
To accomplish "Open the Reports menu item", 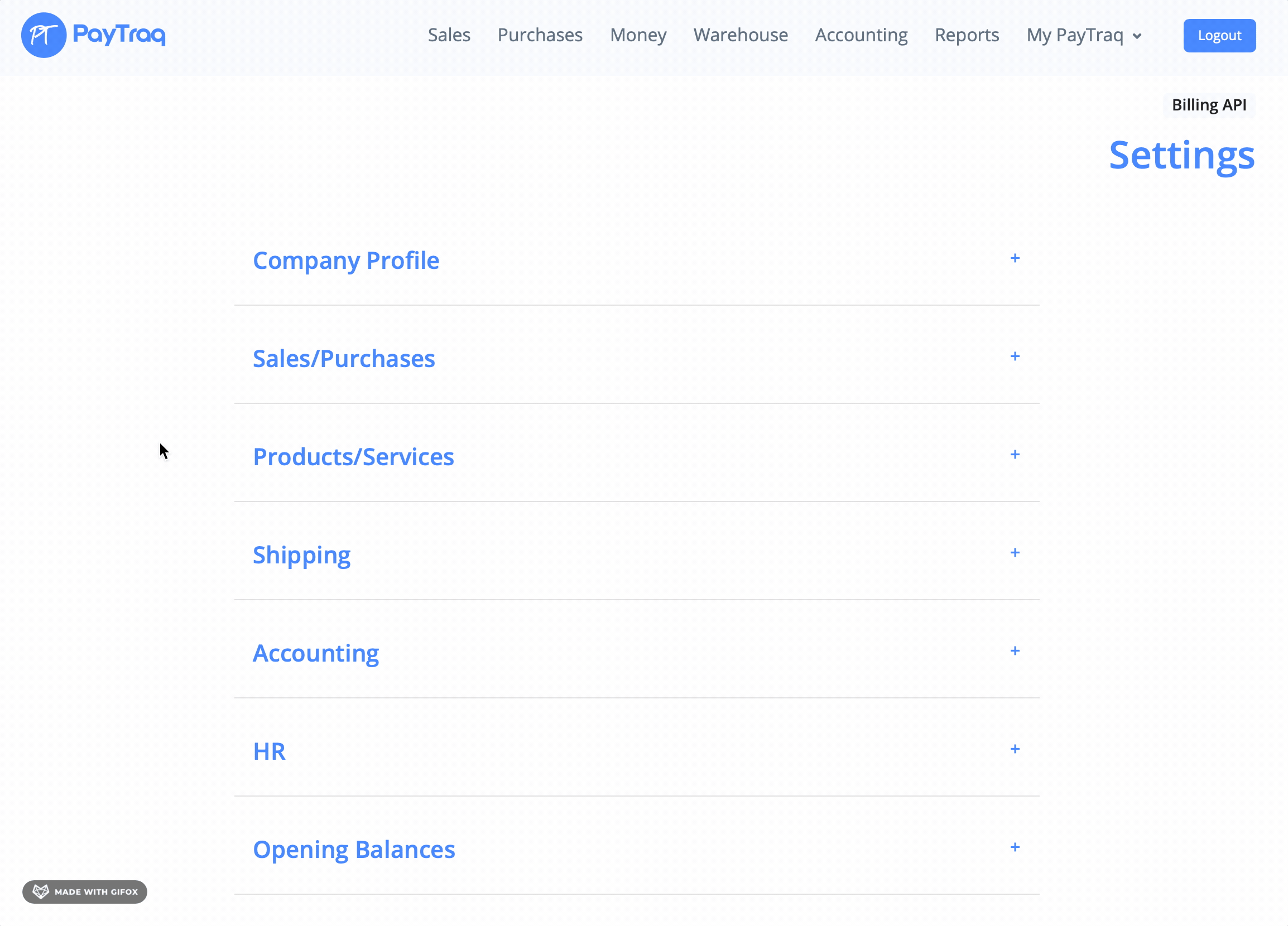I will click(967, 35).
